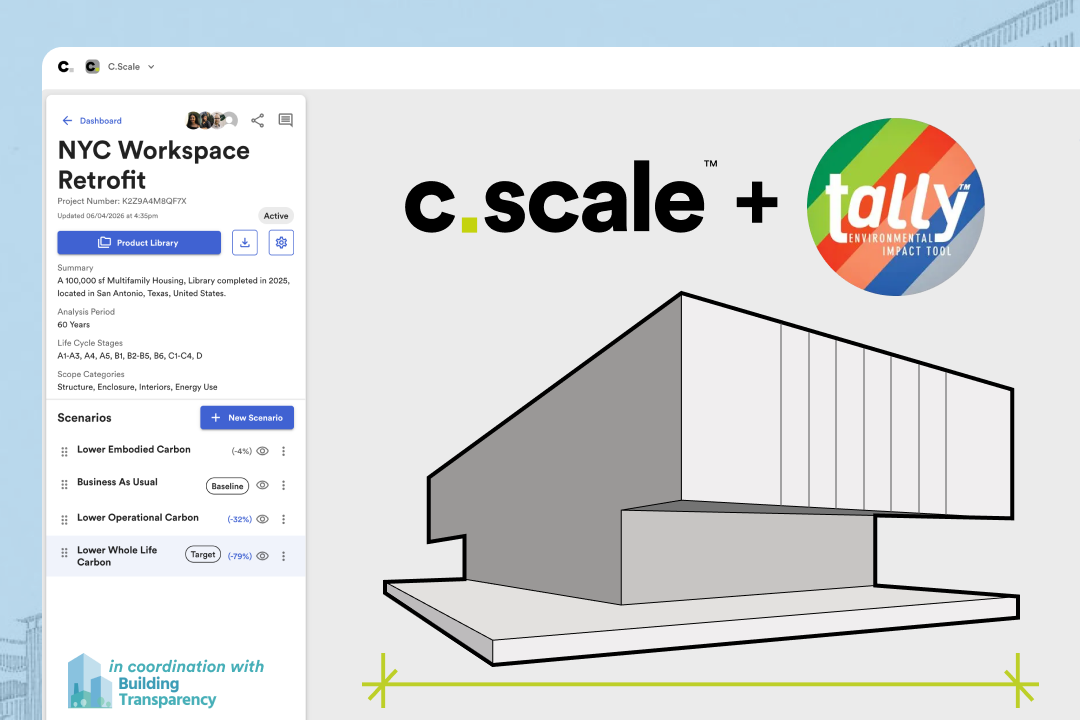
Task: Click the share project icon
Action: tap(258, 121)
